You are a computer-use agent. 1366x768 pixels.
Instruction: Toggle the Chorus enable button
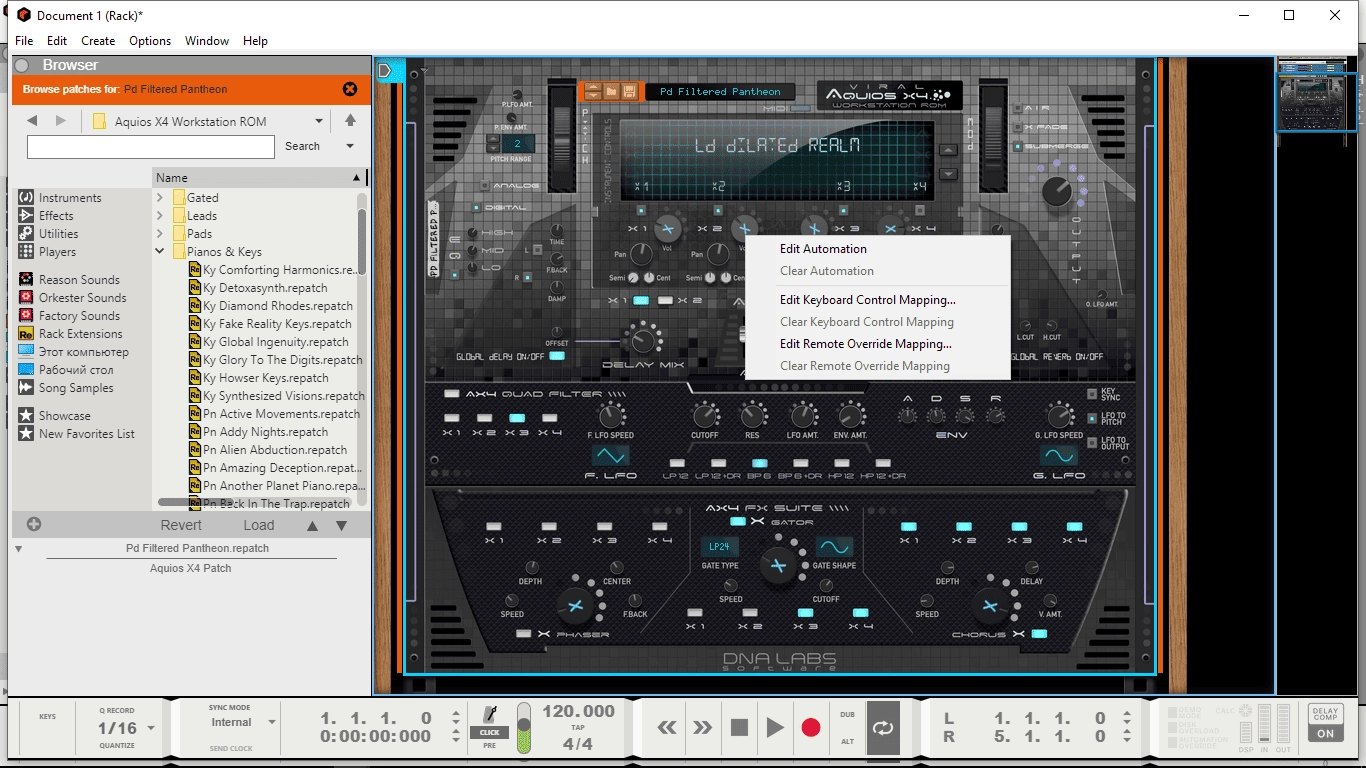pos(1039,634)
